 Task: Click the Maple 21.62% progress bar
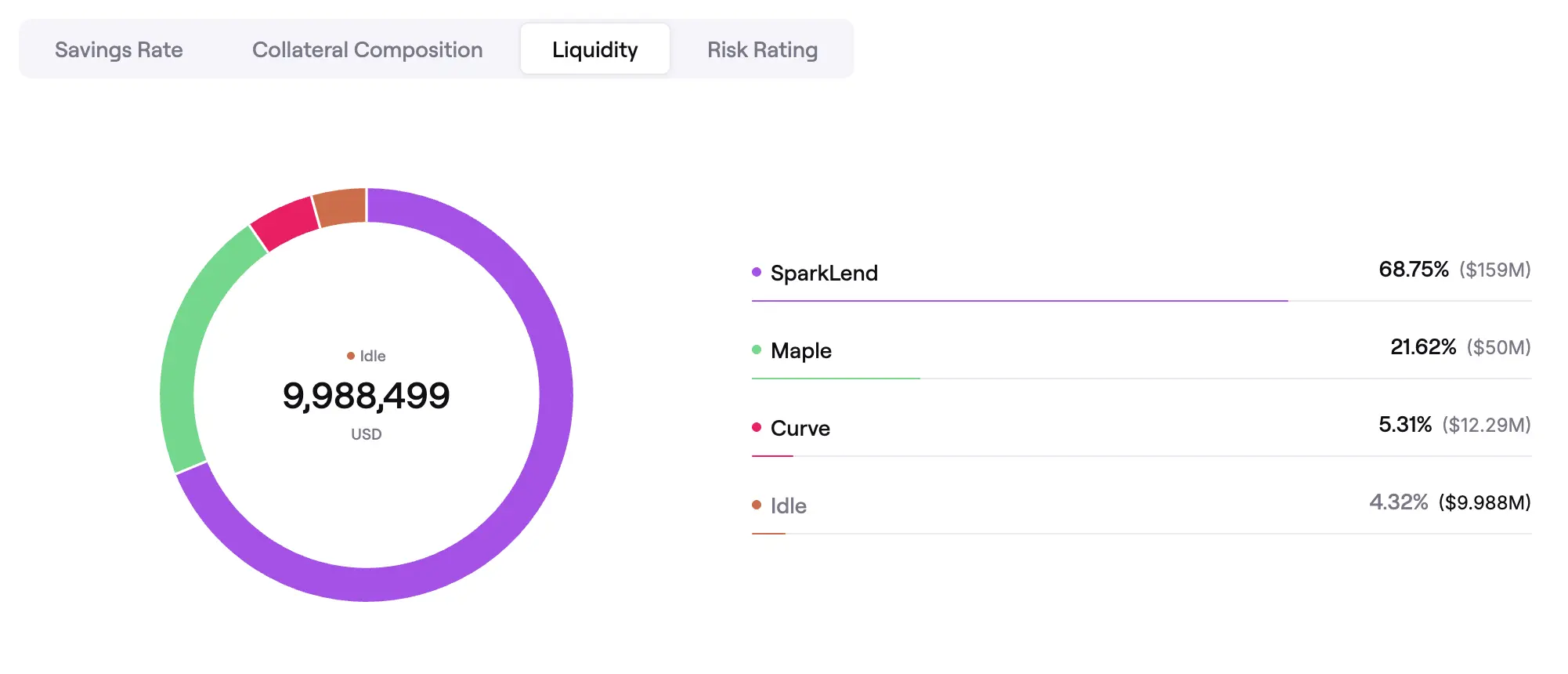tap(836, 378)
